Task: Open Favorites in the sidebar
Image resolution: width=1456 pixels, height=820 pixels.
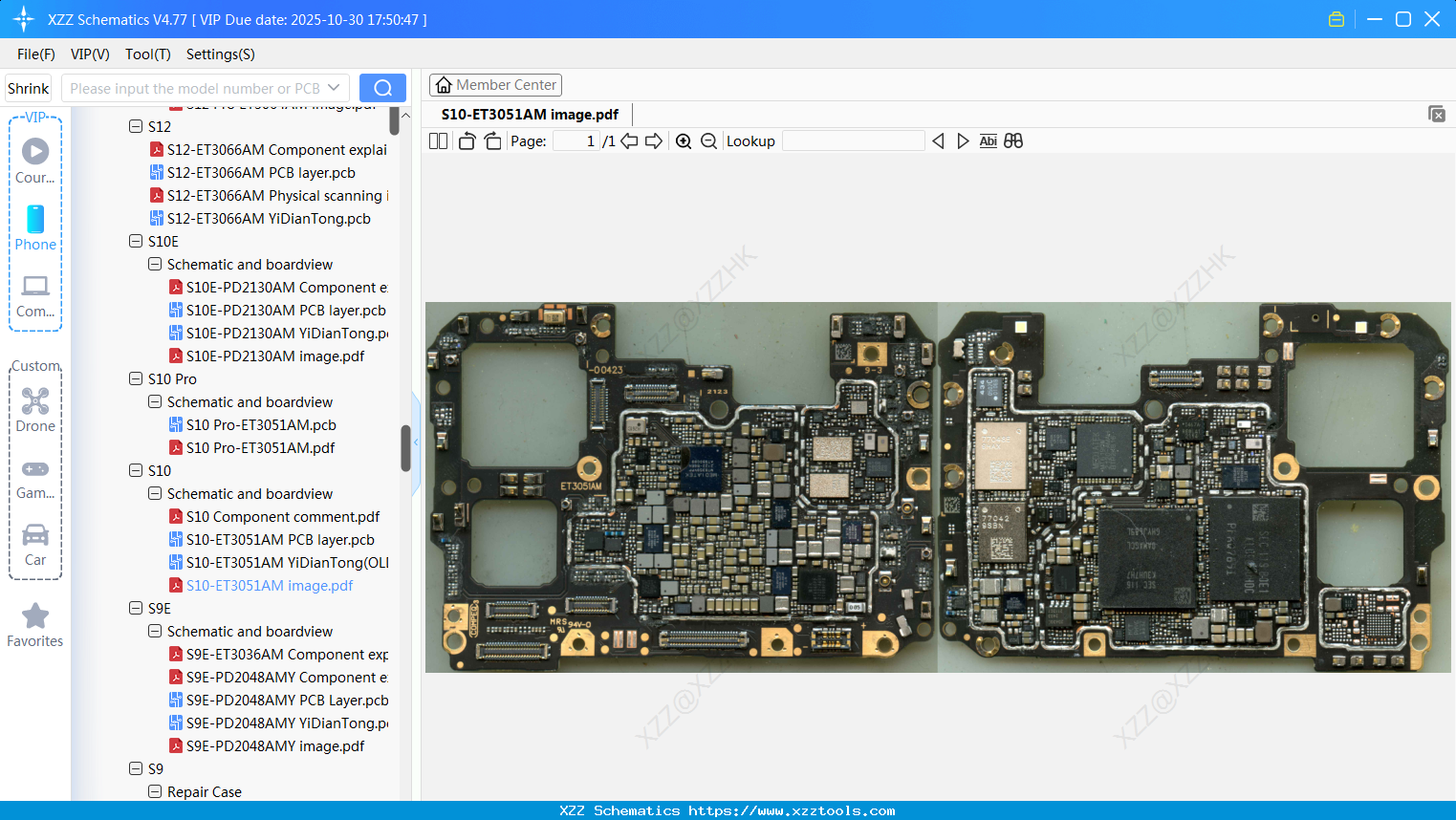Action: point(35,625)
